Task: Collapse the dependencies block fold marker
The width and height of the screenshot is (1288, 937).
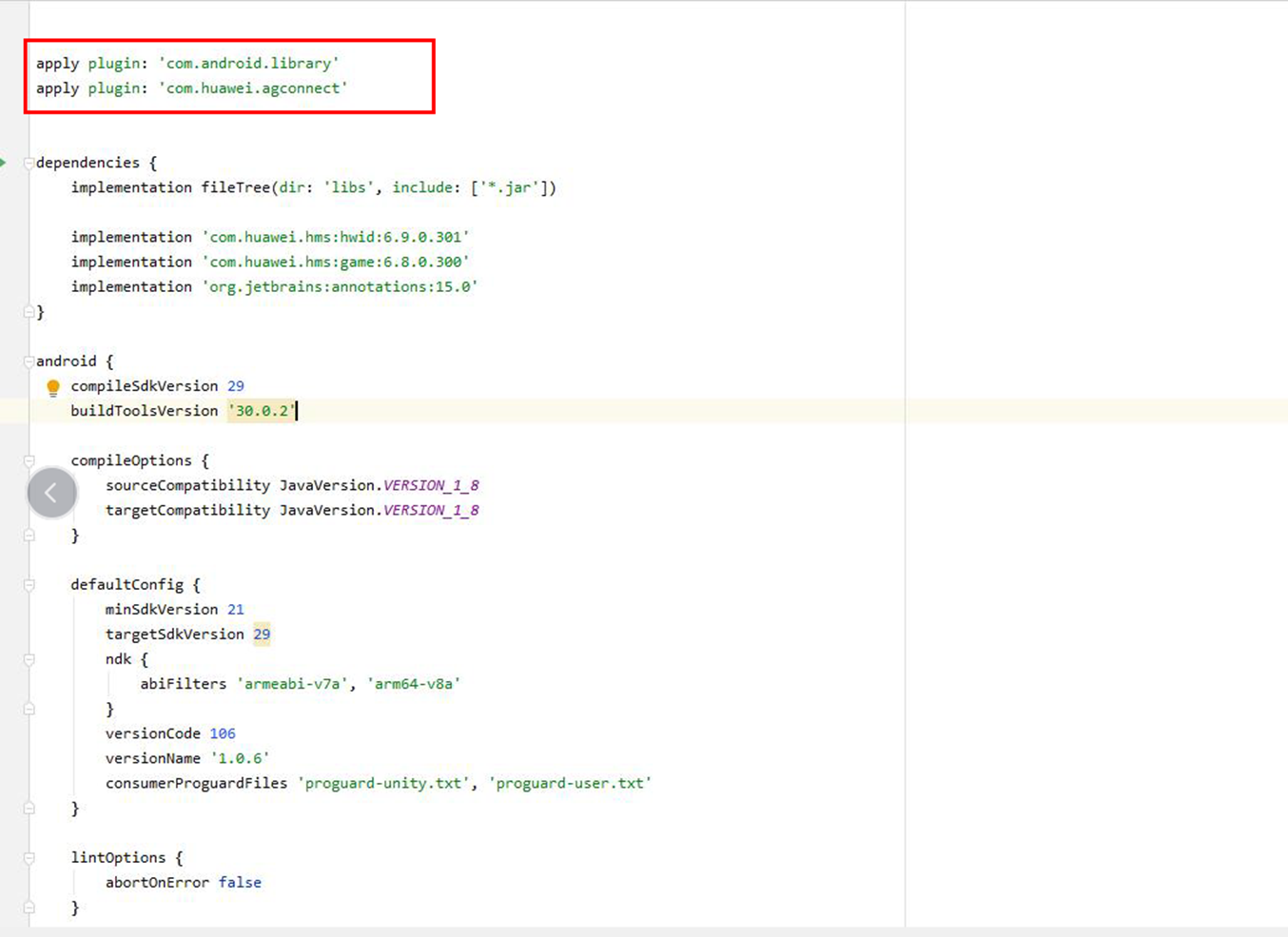Action: (29, 163)
